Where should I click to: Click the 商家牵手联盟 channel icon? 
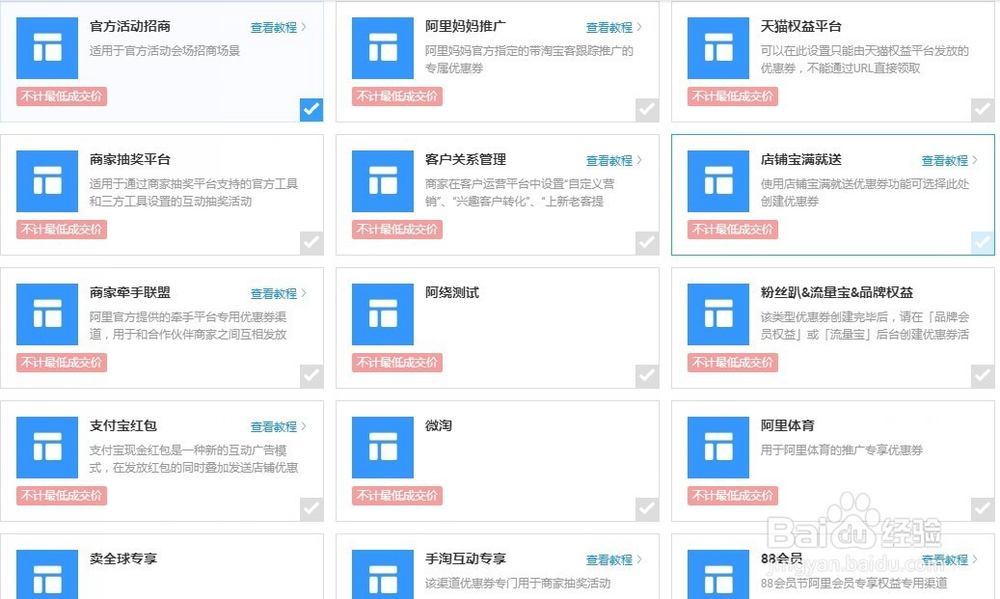[47, 314]
